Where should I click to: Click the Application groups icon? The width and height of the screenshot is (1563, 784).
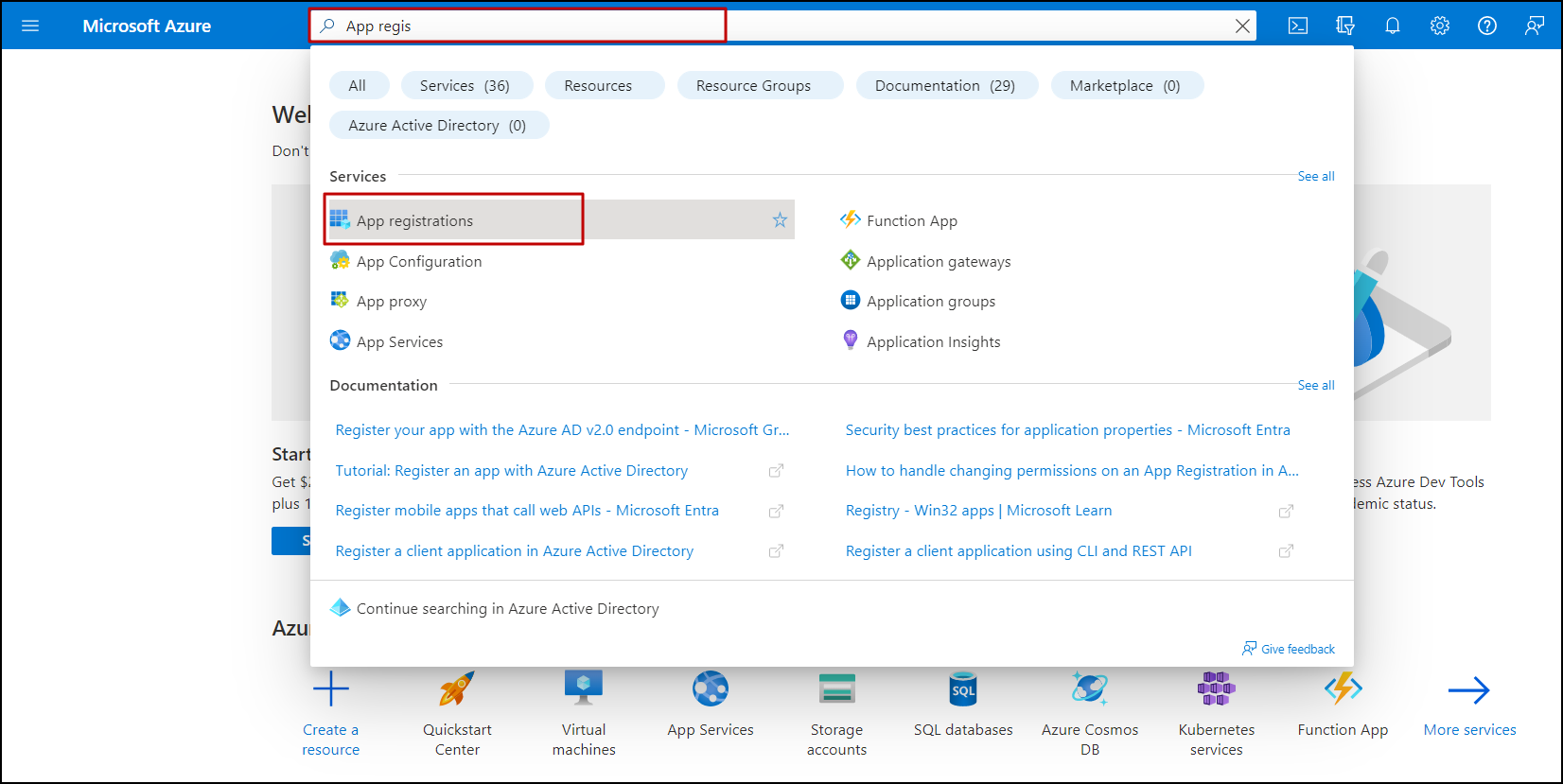pos(850,300)
